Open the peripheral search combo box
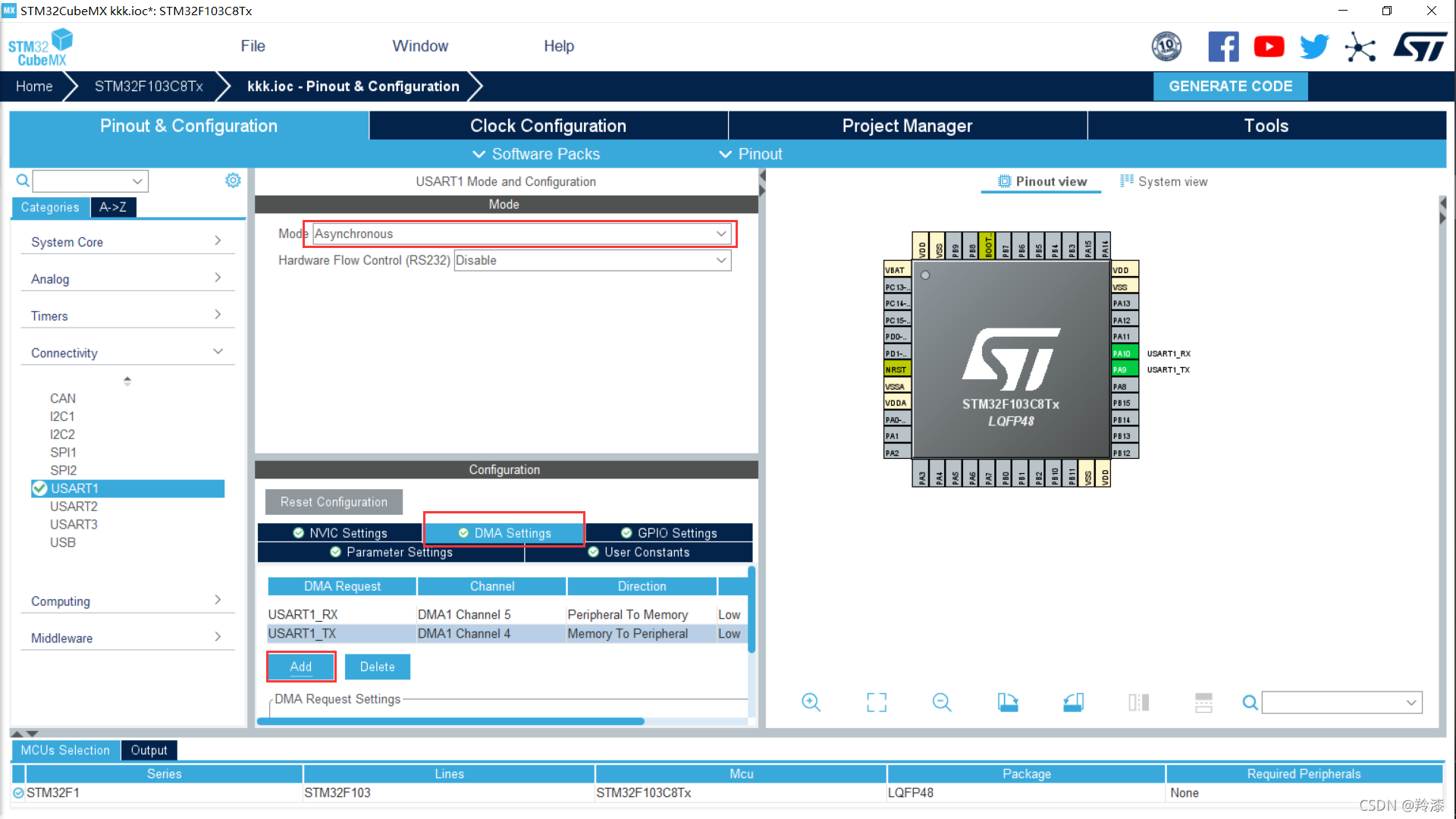Viewport: 1456px width, 819px height. point(90,180)
